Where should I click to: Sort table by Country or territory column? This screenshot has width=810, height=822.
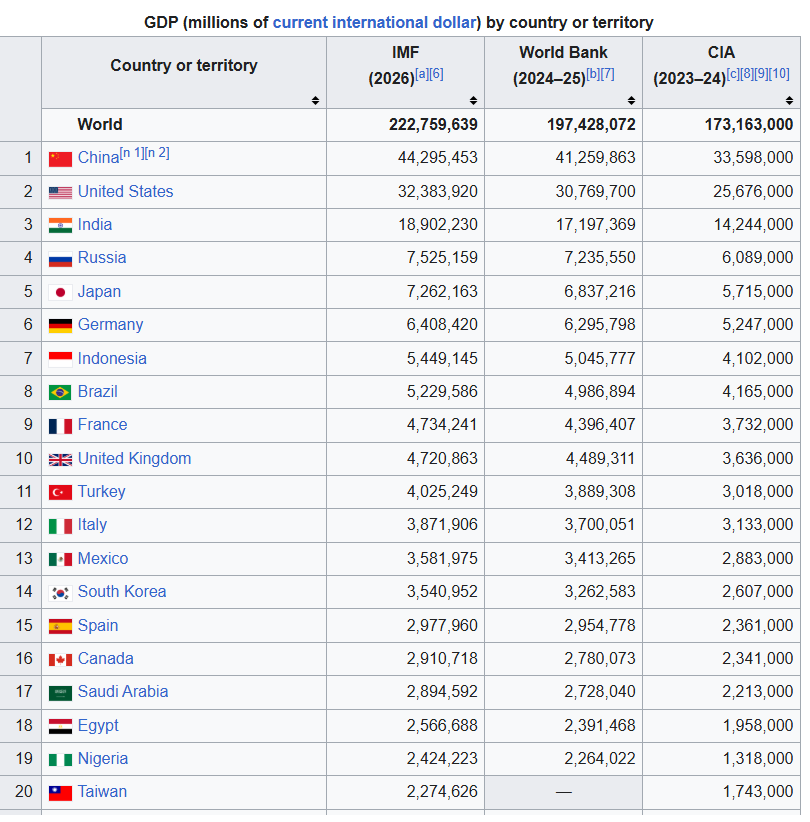(315, 100)
